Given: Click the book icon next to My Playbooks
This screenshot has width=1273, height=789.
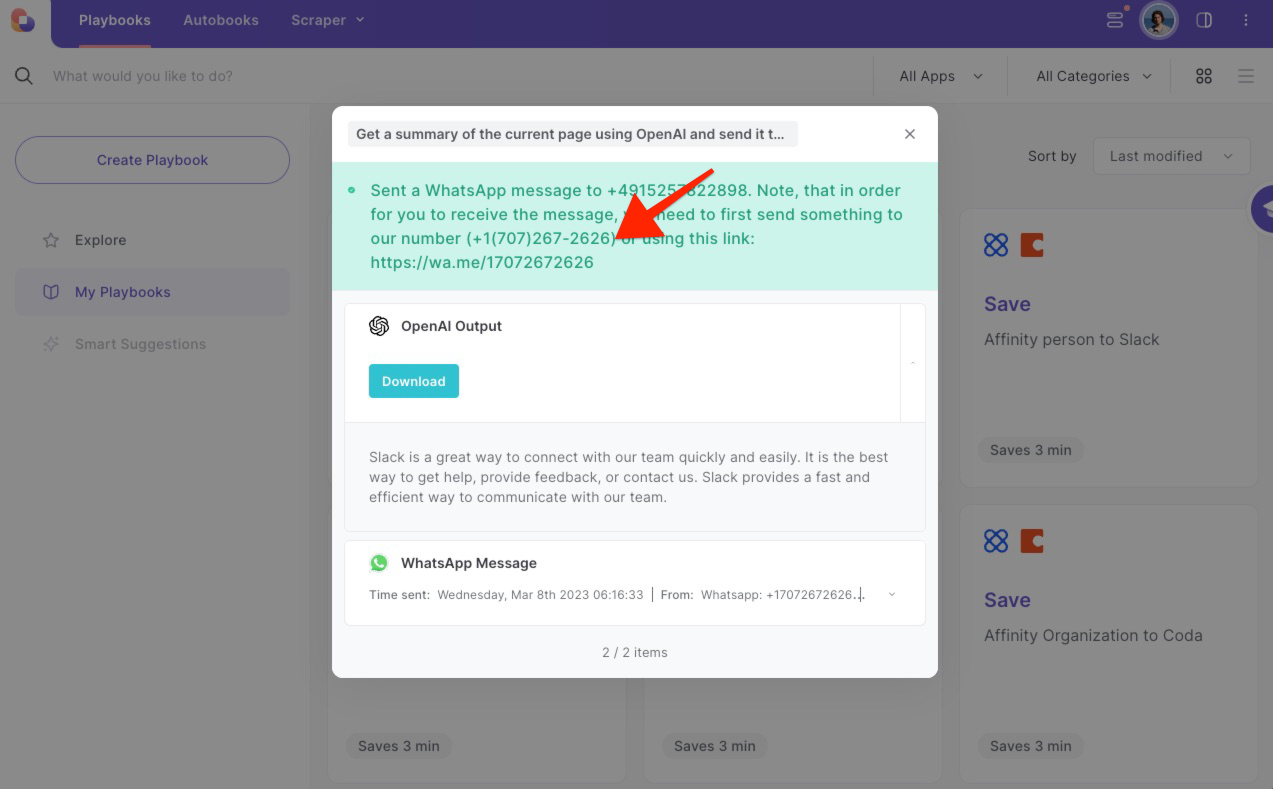Looking at the screenshot, I should (x=50, y=291).
